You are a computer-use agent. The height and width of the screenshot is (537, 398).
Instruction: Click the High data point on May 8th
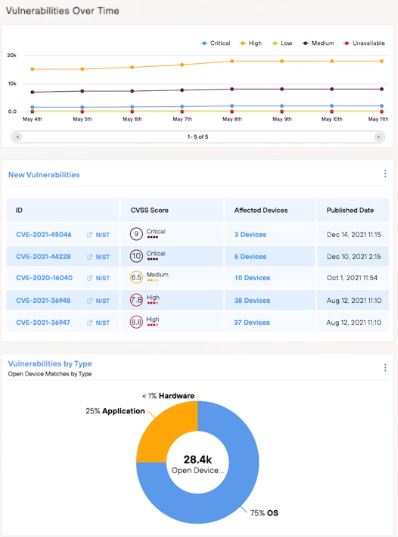point(232,61)
